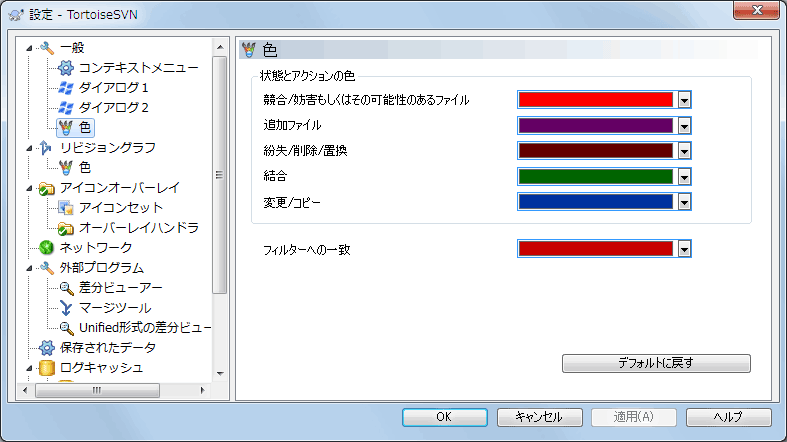Open dropdown arrow for フィルターへの一致 color

(685, 249)
